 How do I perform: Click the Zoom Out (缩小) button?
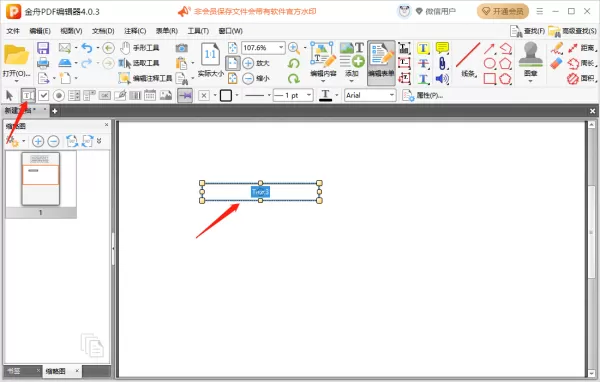click(256, 78)
